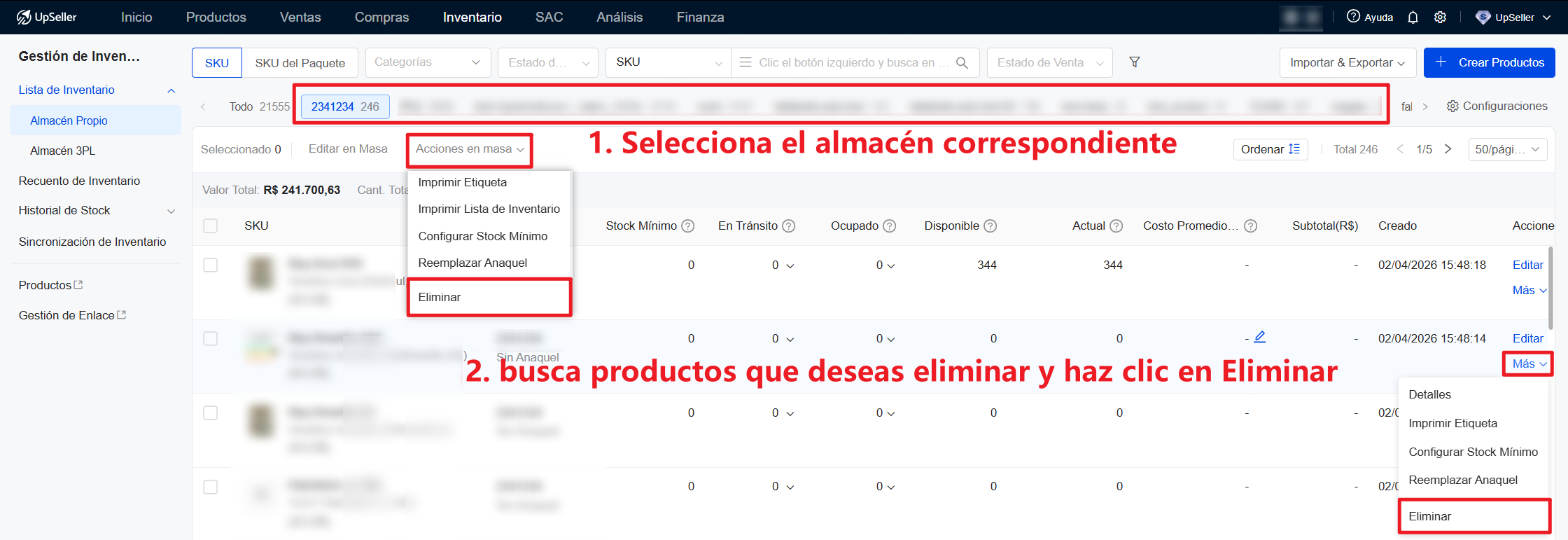
Task: Toggle the select-all checkbox in header
Action: coord(211,226)
